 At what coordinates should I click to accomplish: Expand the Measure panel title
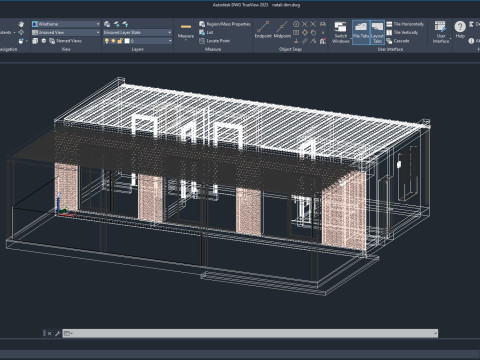[213, 49]
